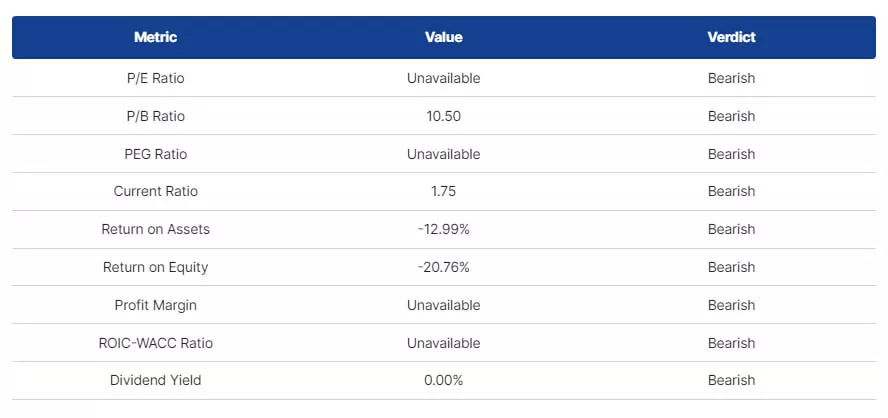The height and width of the screenshot is (418, 888).
Task: Click the Unavailable value for P/E Ratio
Action: pyautogui.click(x=443, y=78)
